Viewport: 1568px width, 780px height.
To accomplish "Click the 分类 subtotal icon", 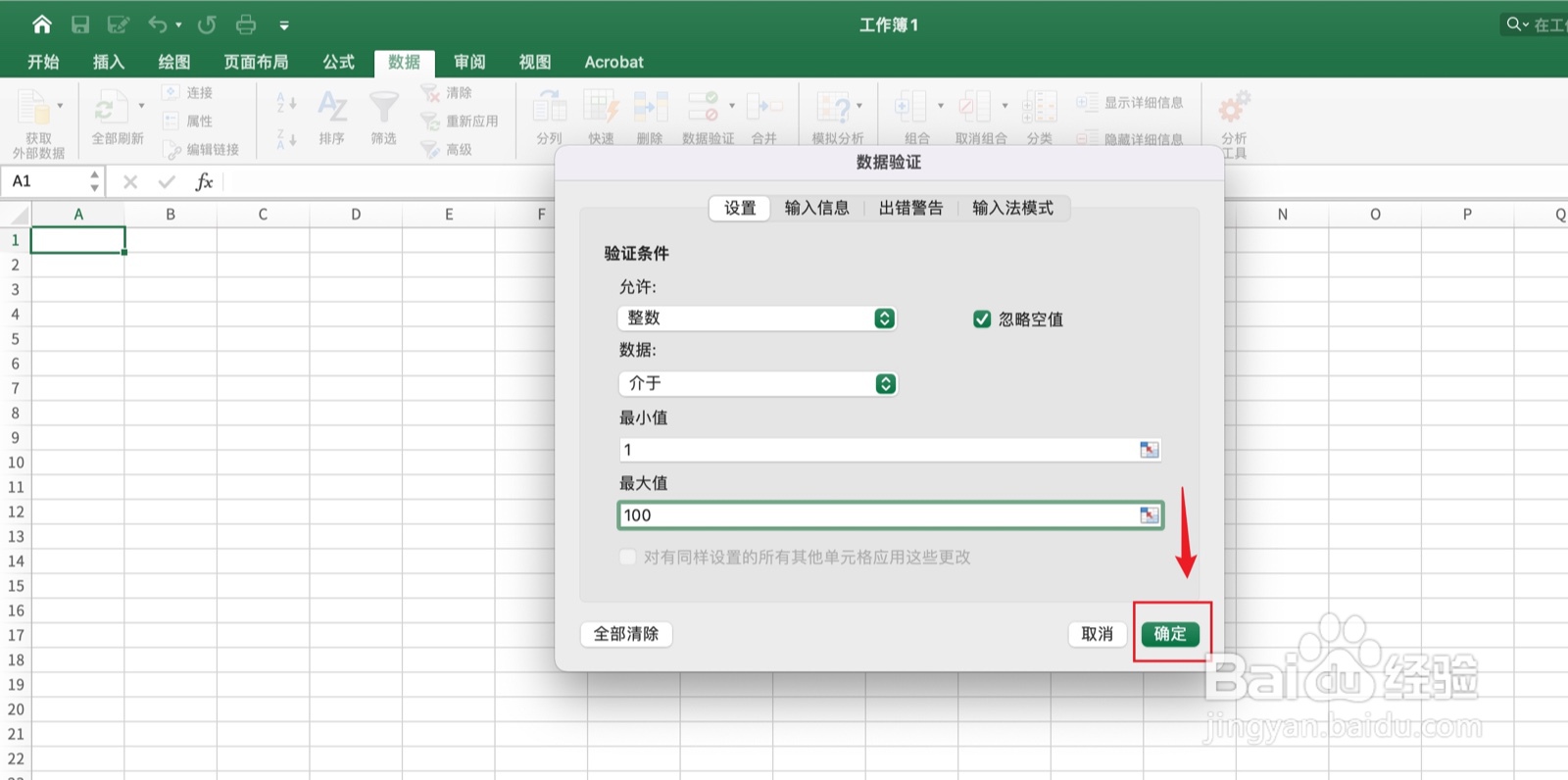I will click(x=1040, y=107).
